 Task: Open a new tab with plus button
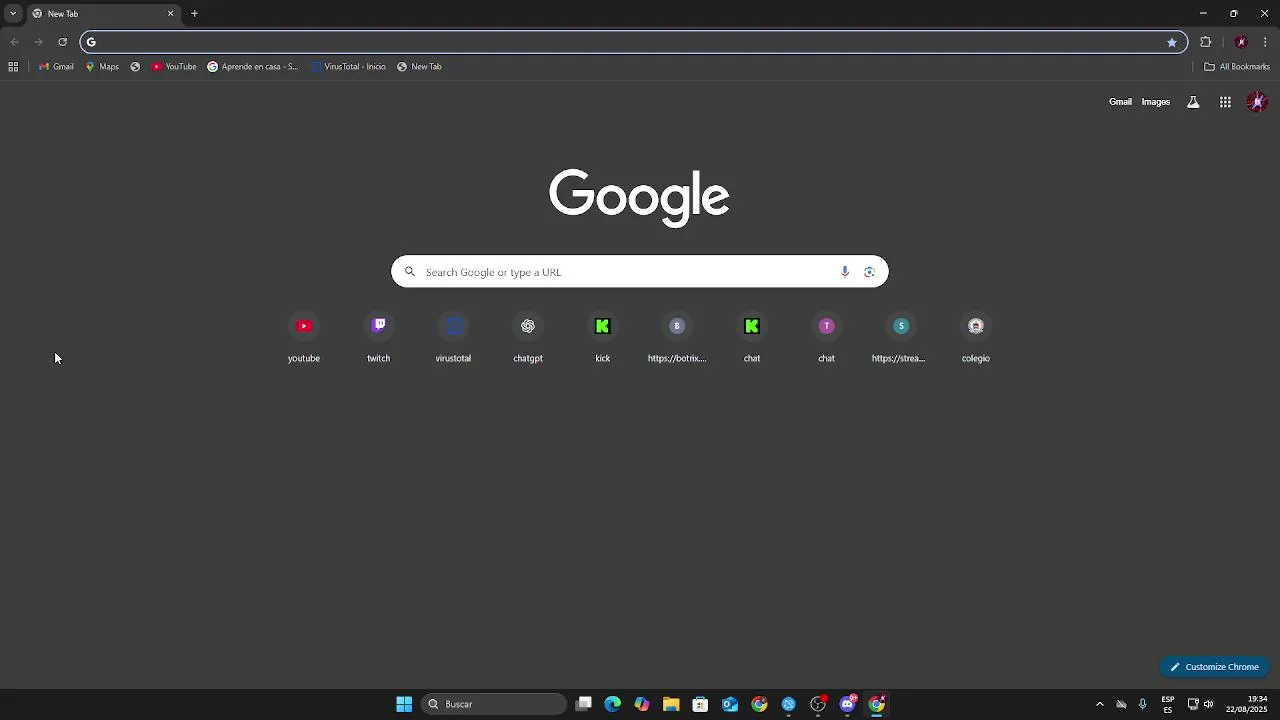point(195,14)
